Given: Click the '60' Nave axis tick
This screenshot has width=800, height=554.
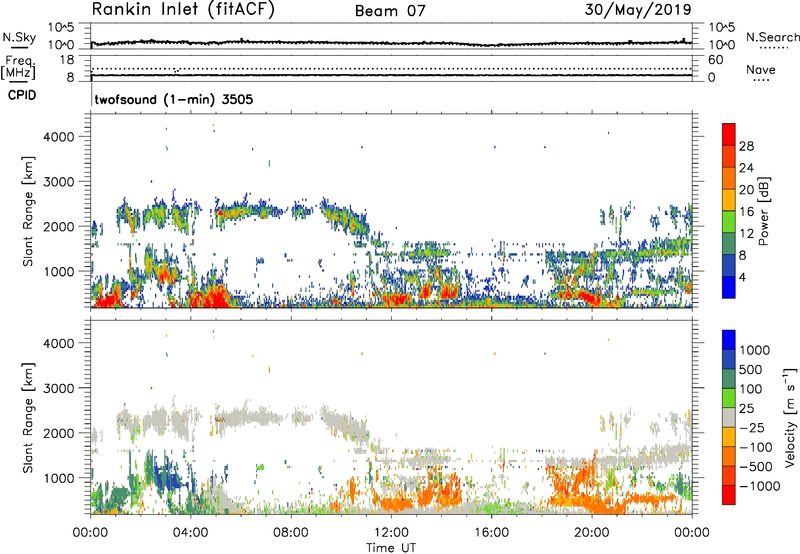Looking at the screenshot, I should [x=715, y=60].
